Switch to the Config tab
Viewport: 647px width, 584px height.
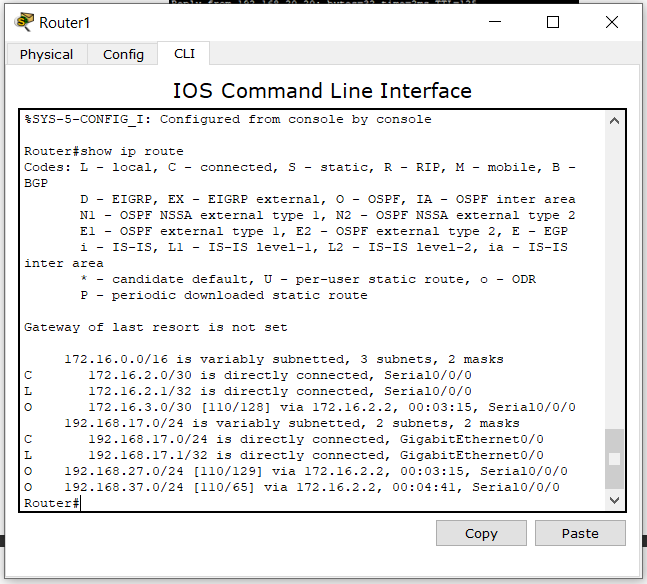123,54
